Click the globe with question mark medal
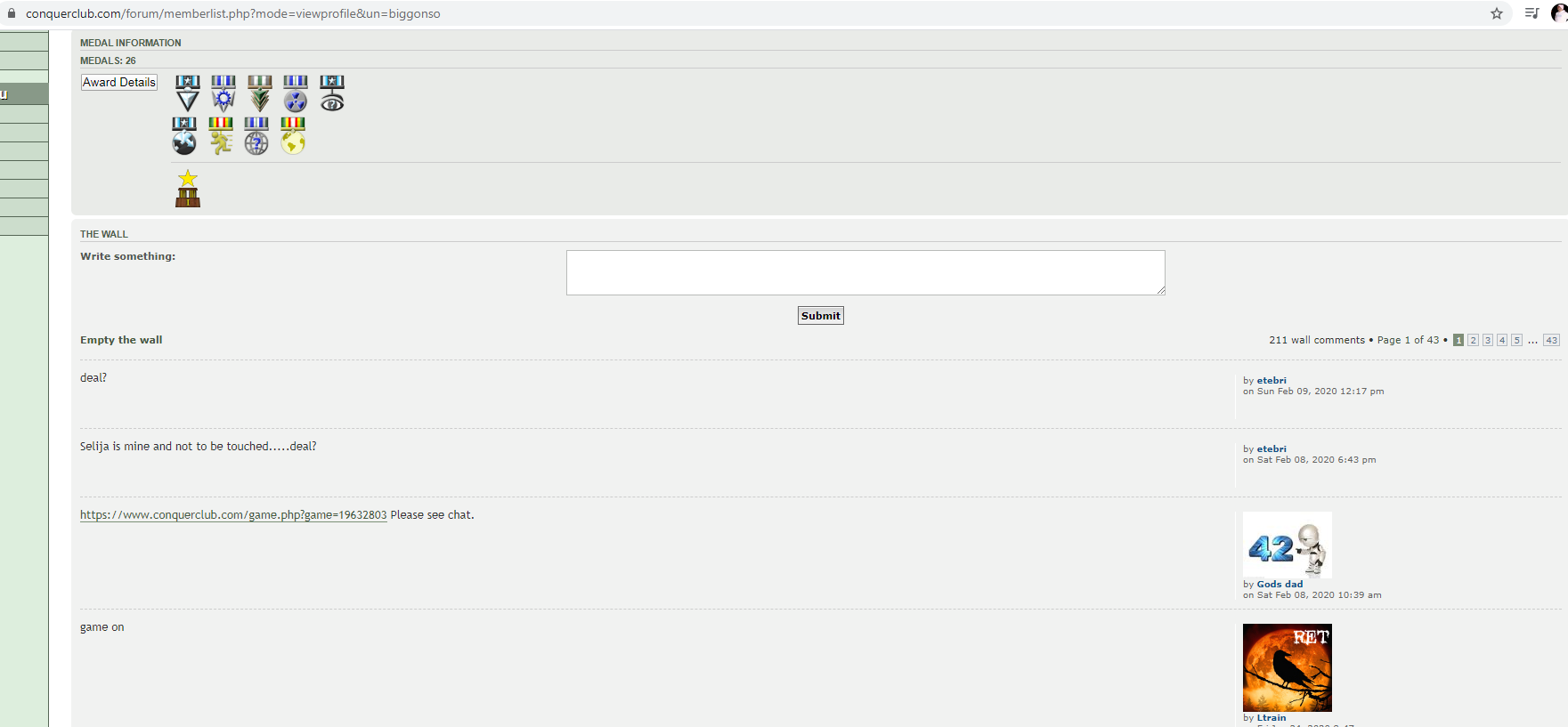 click(x=256, y=136)
